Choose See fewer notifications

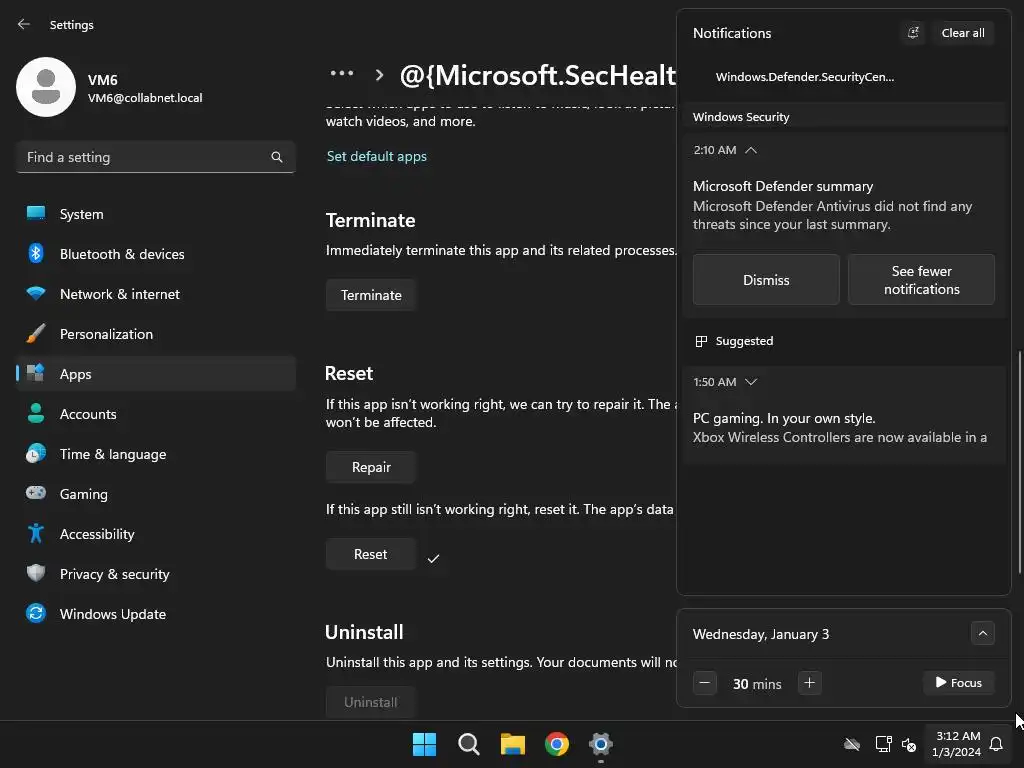(921, 280)
